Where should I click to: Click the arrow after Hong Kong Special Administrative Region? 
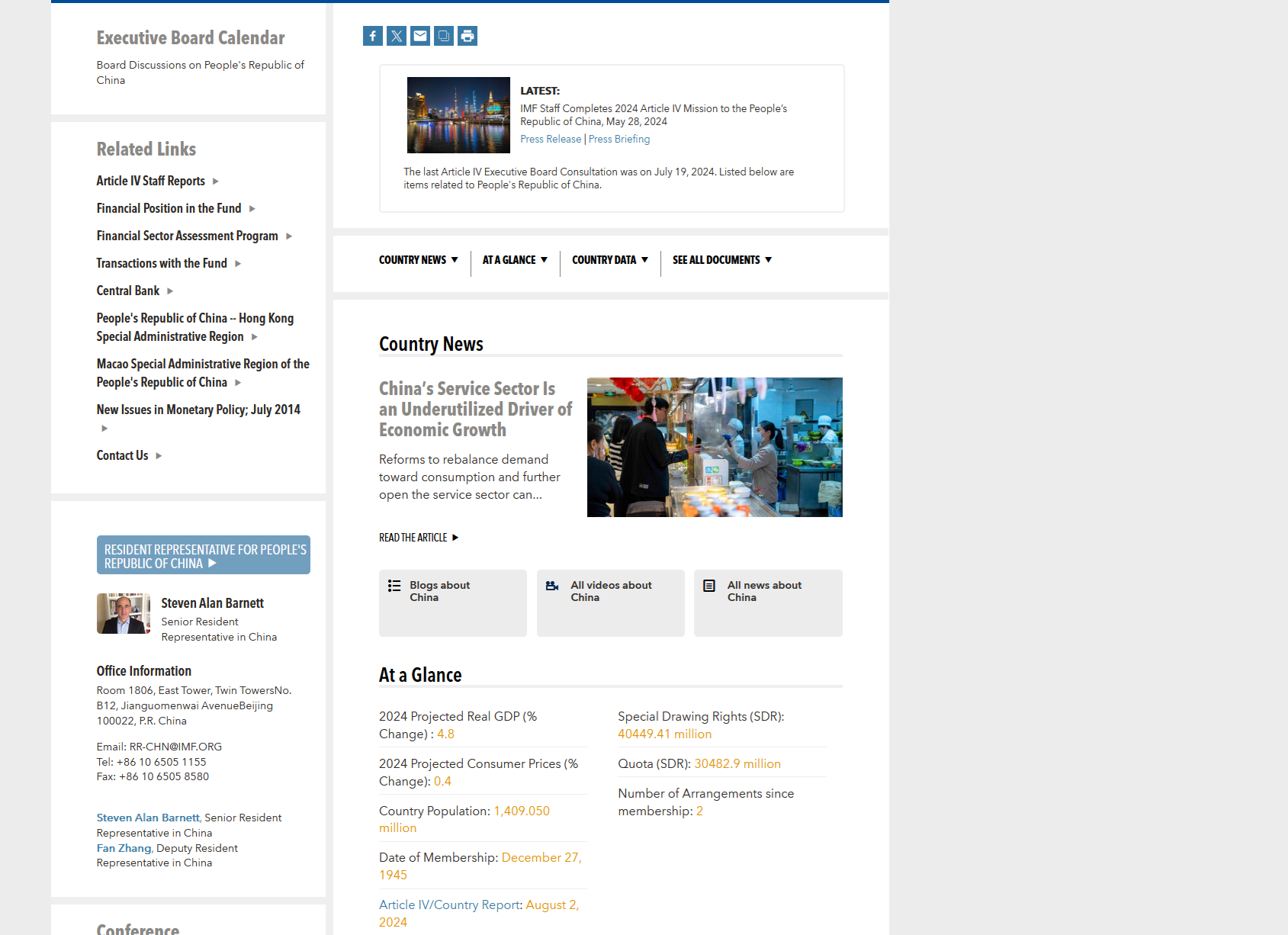(255, 337)
